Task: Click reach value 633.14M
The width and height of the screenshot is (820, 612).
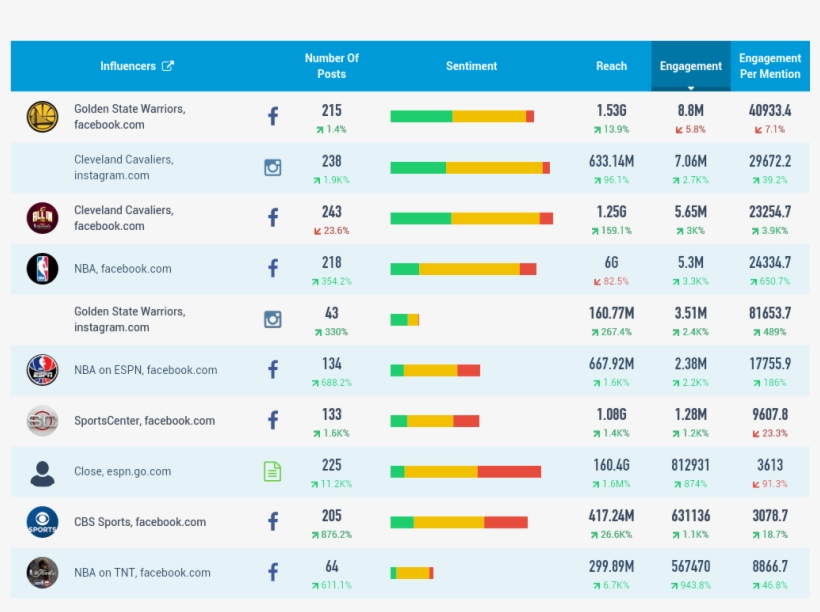Action: coord(611,161)
